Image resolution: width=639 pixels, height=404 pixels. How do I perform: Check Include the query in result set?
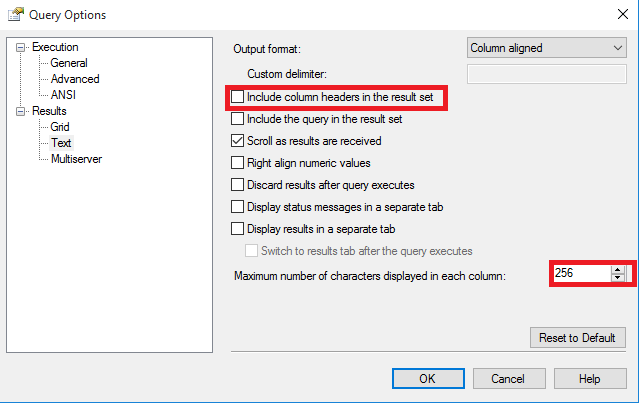[238, 119]
